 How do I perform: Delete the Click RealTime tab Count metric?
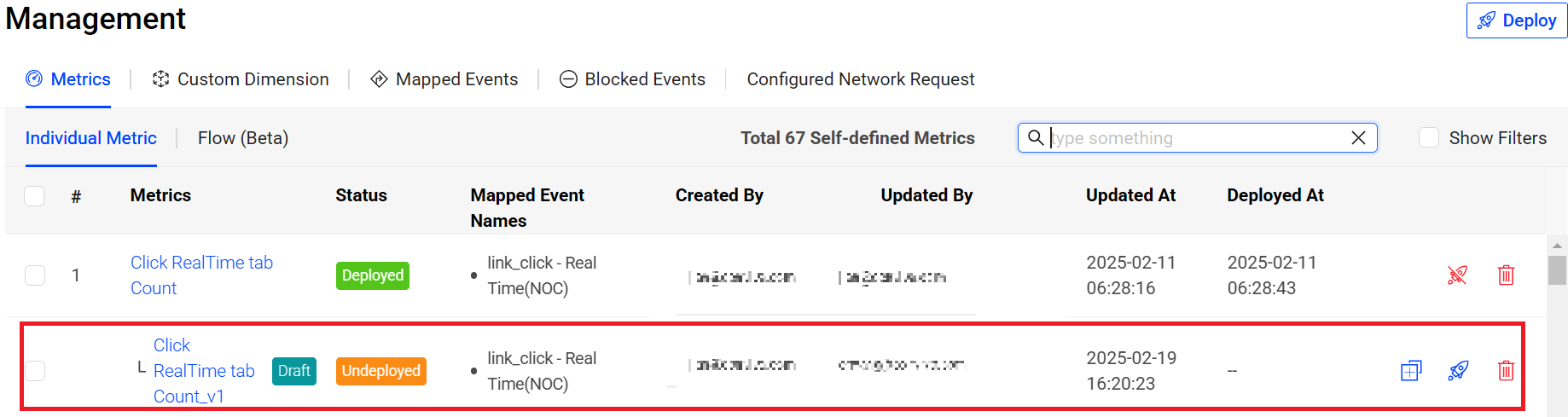1506,275
